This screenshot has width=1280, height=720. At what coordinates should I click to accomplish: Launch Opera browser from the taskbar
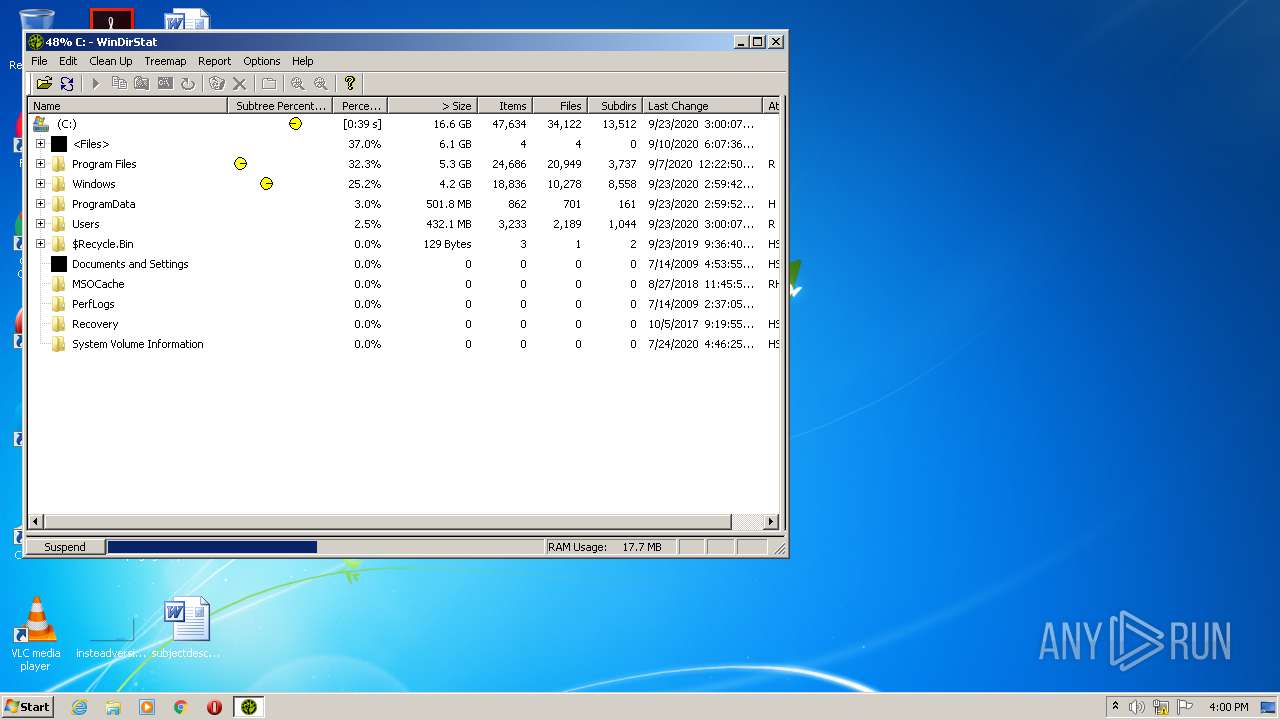point(214,707)
